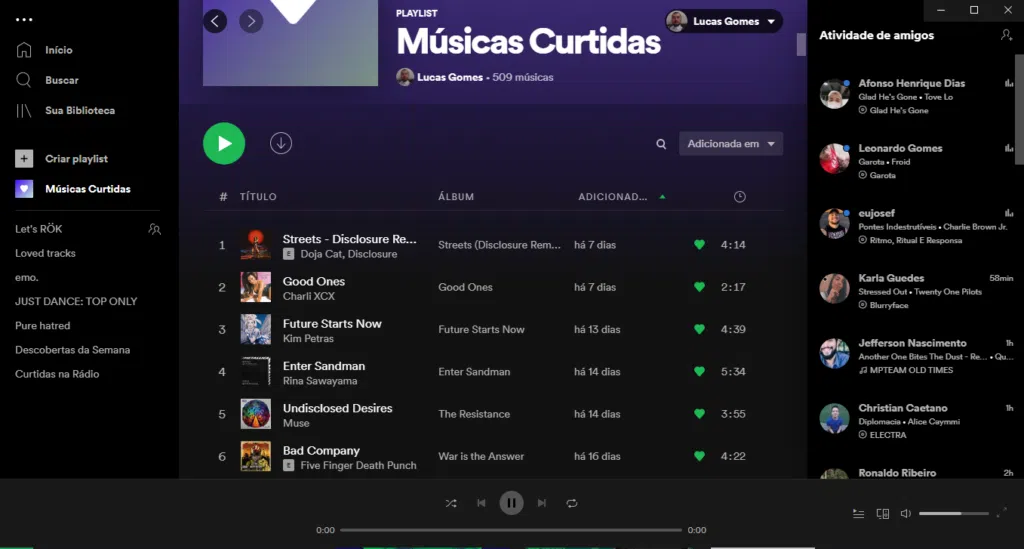
Task: Unlike Bad Company heart
Action: pos(699,456)
